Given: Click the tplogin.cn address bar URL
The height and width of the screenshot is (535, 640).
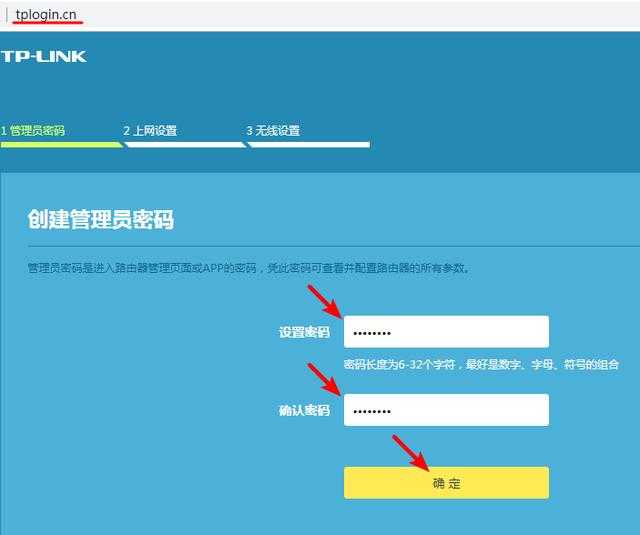Looking at the screenshot, I should (x=46, y=12).
